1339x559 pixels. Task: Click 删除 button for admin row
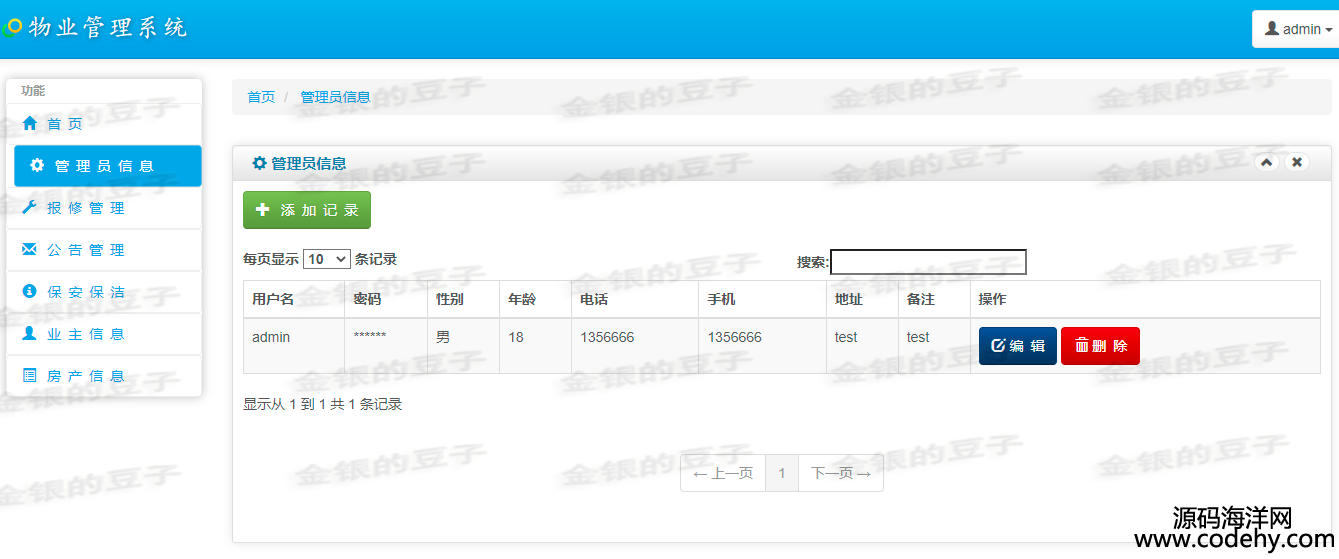click(x=1100, y=346)
